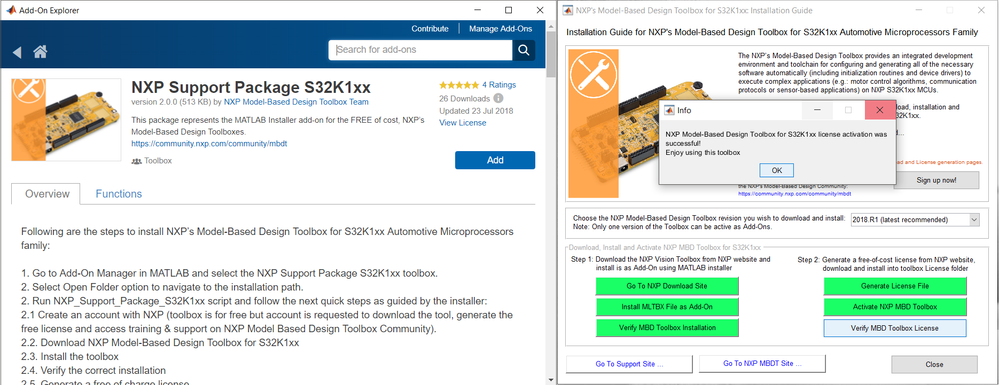
Task: Click Install MLTBX File as Add-On
Action: coord(667,307)
